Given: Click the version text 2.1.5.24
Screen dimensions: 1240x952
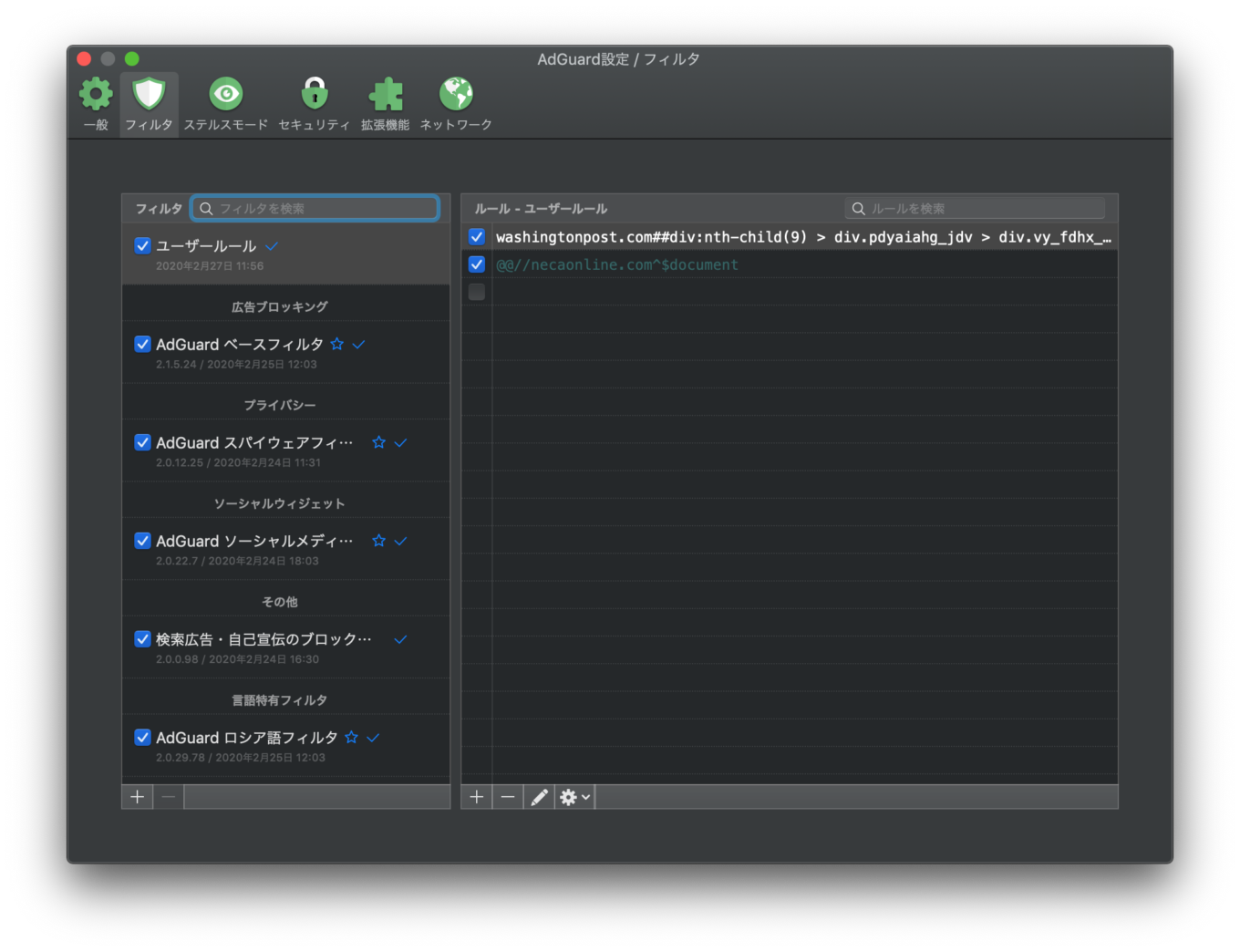Looking at the screenshot, I should click(176, 365).
